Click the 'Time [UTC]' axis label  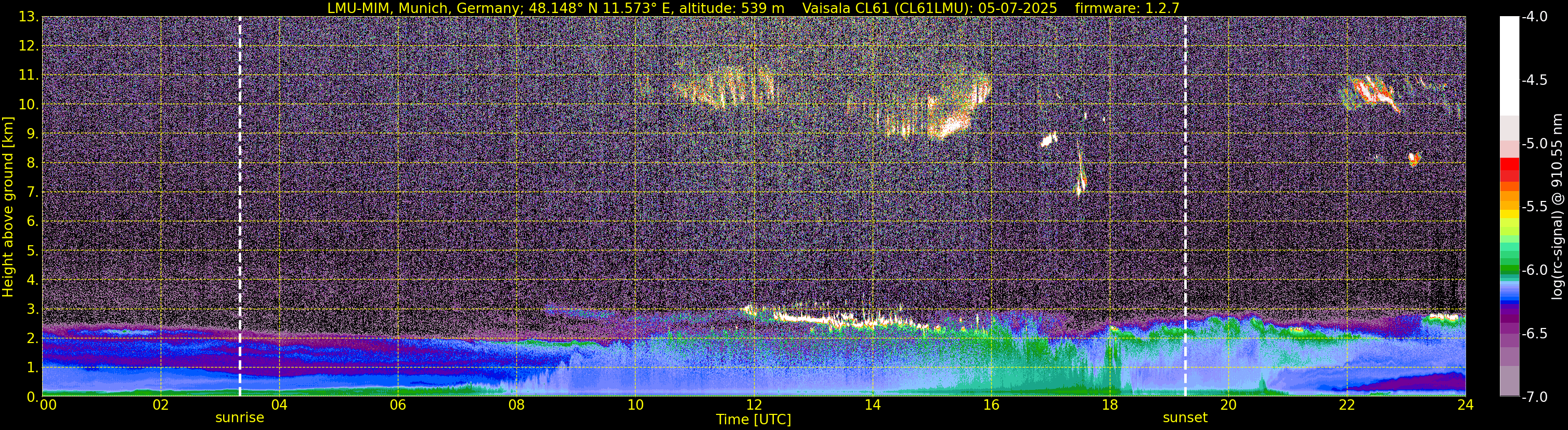pos(754,419)
